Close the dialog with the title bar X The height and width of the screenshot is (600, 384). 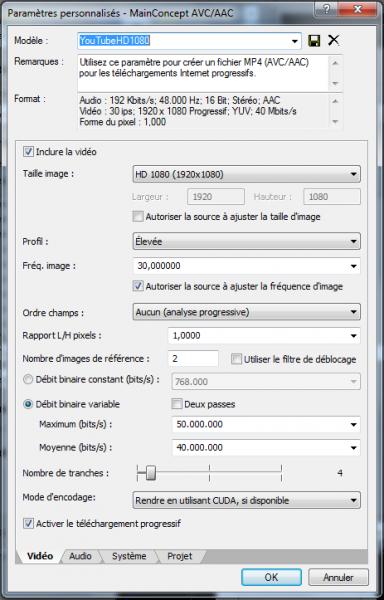click(358, 10)
